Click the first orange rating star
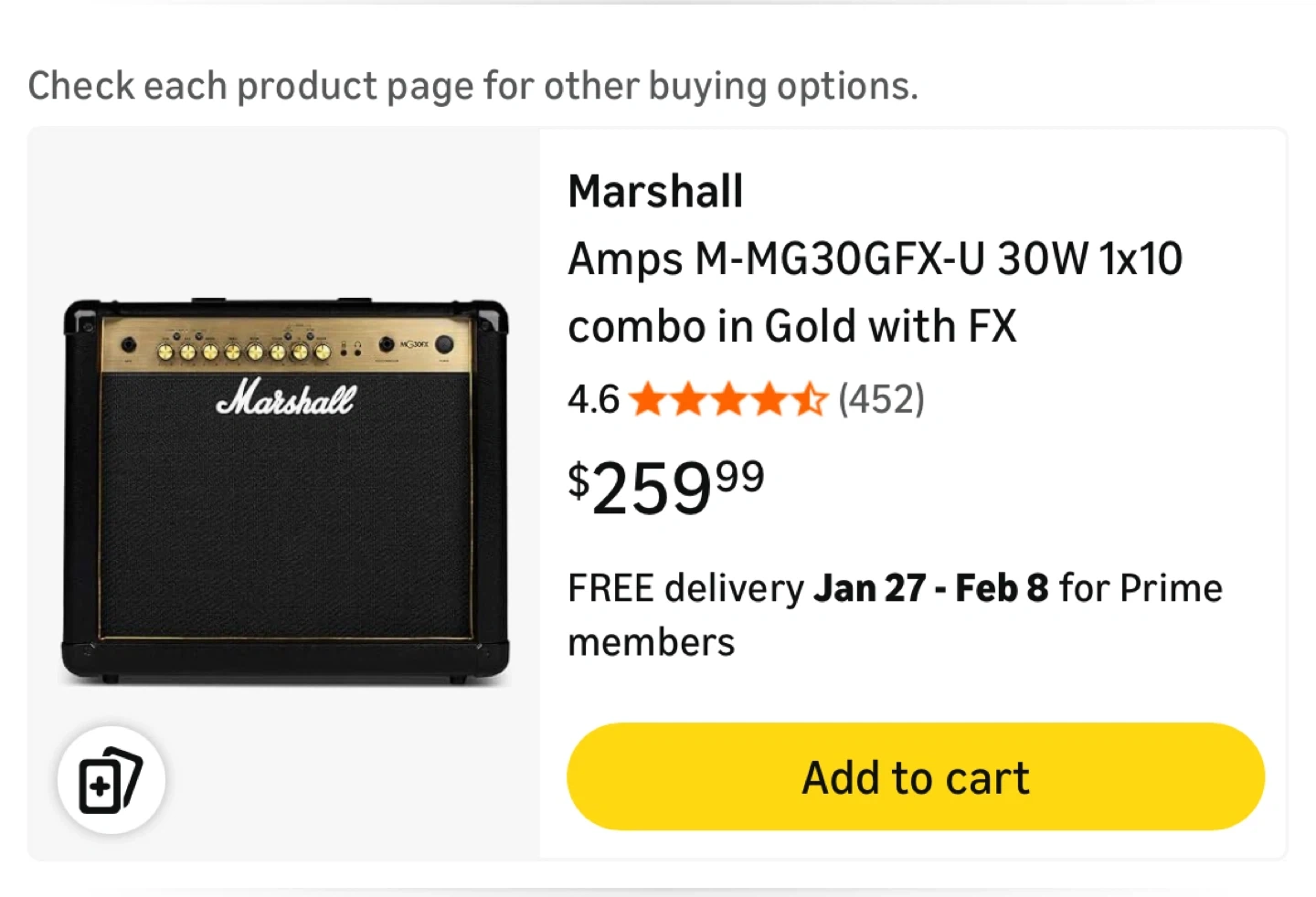The image size is (1316, 897). (648, 400)
